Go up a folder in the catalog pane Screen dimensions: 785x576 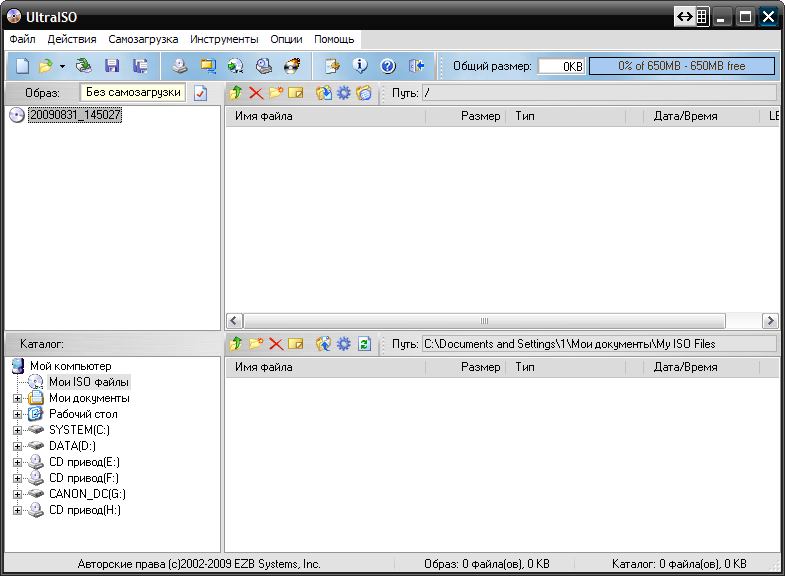(x=236, y=344)
